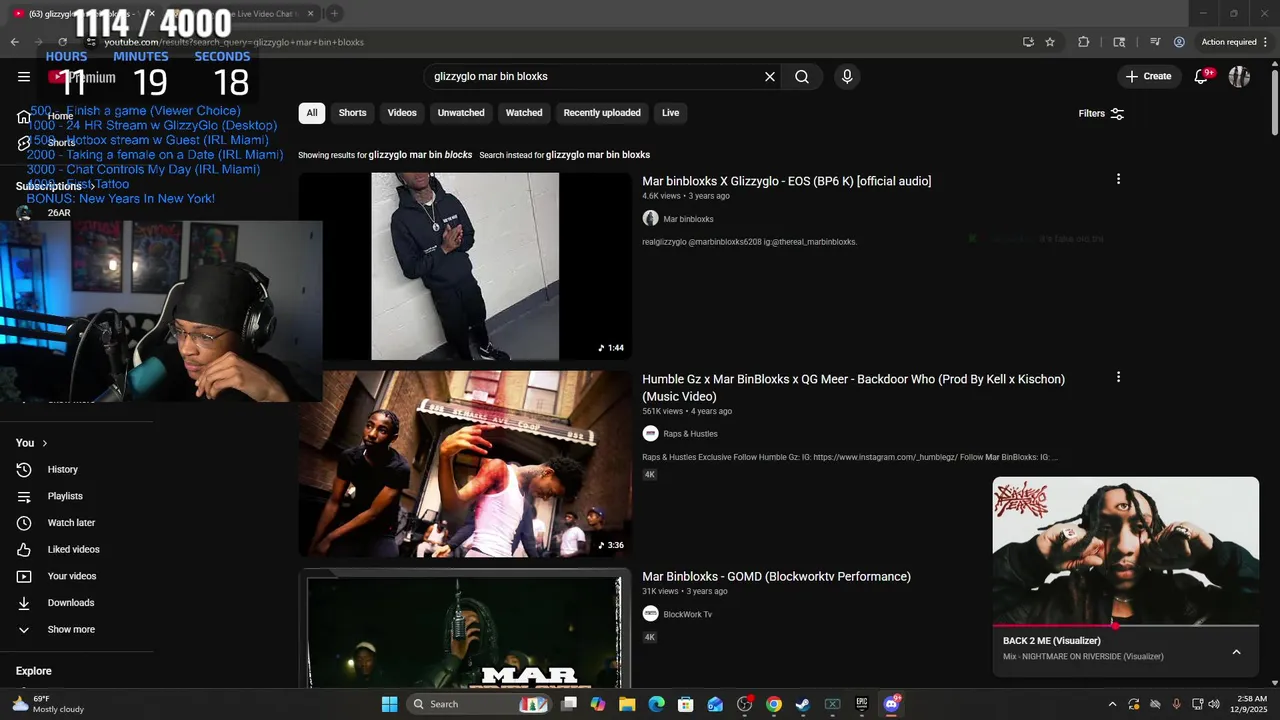Viewport: 1280px width, 720px height.
Task: Select the Live filter chip
Action: coord(670,113)
